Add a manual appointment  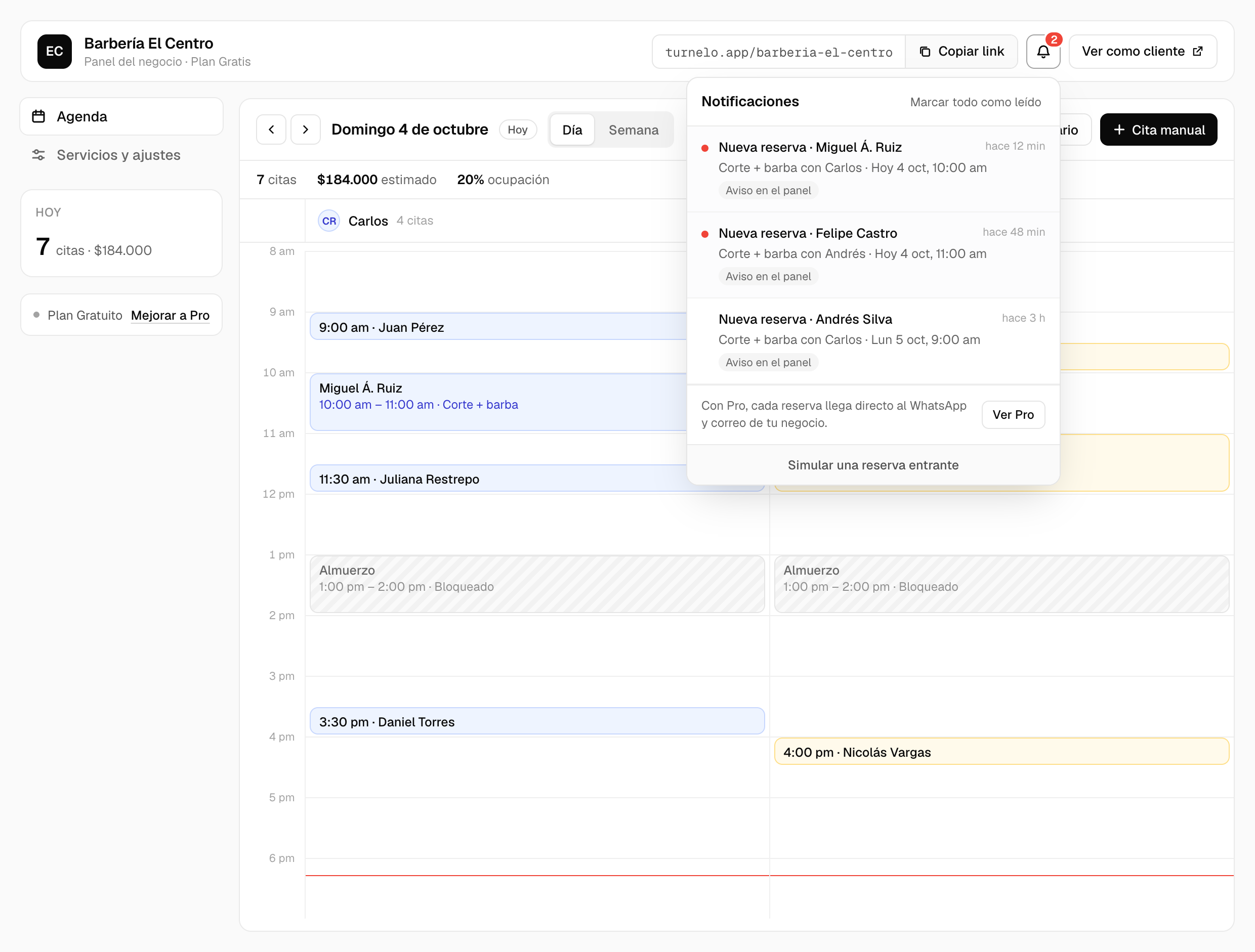pyautogui.click(x=1158, y=130)
